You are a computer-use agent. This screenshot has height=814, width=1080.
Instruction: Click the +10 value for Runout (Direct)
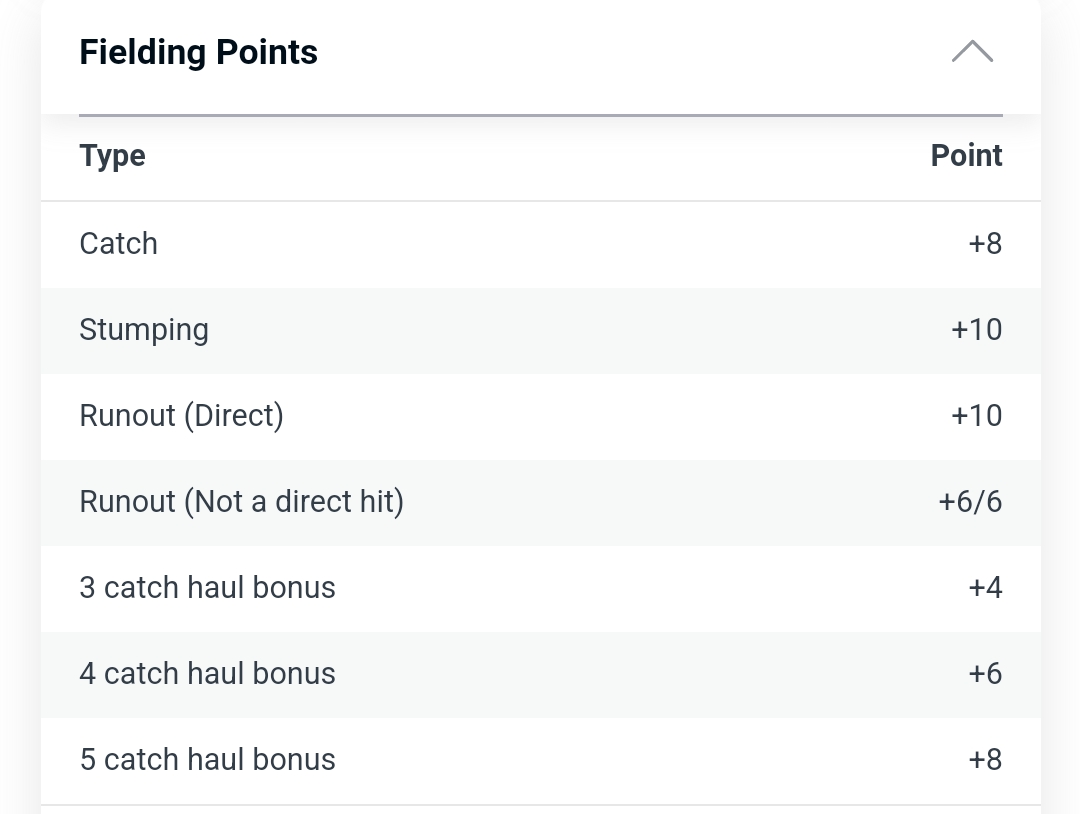pos(976,416)
